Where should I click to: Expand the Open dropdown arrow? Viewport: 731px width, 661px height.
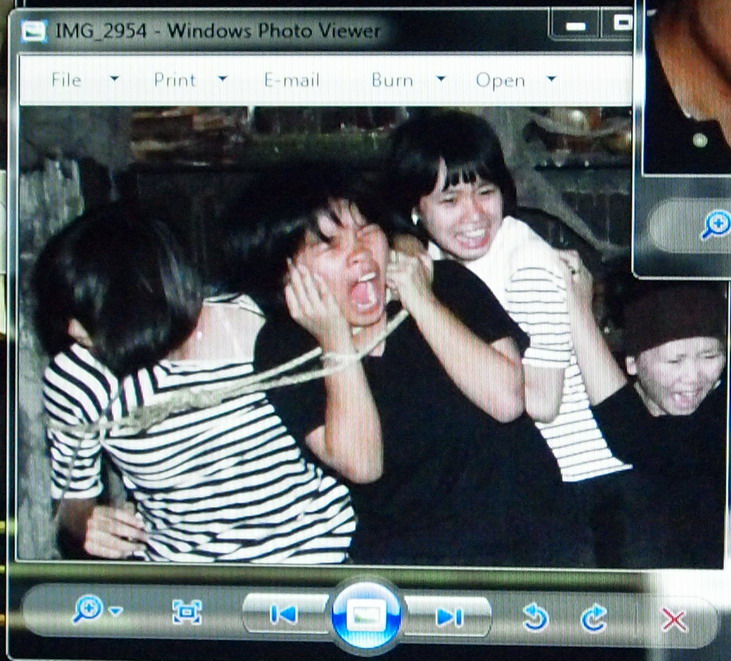[x=552, y=78]
